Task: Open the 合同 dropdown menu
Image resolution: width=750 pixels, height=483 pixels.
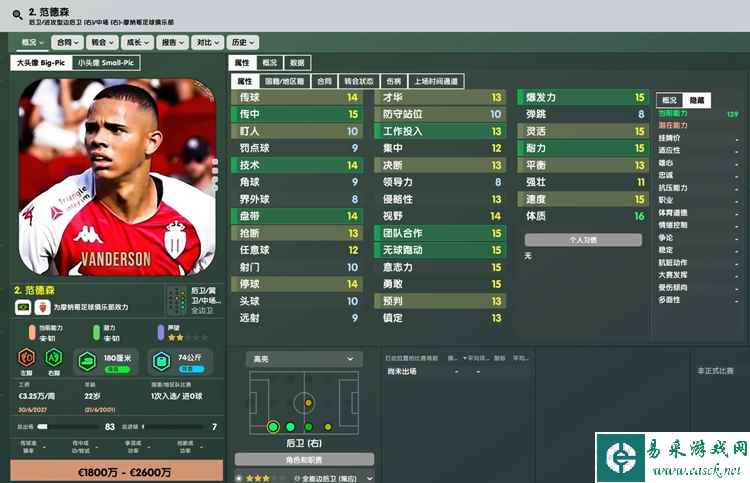Action: click(67, 43)
